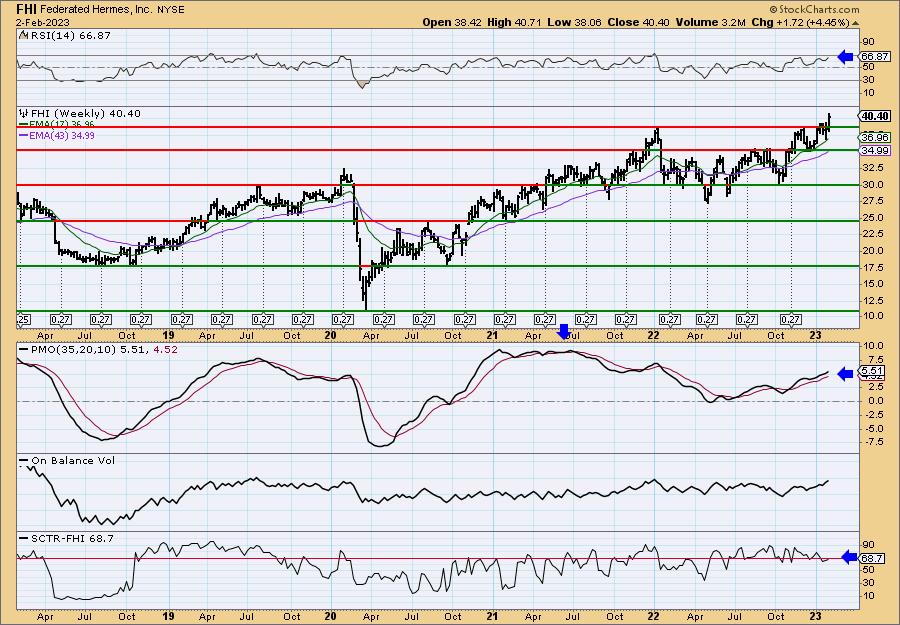Click the Volume 3.2M value in the header
The height and width of the screenshot is (625, 900).
[709, 22]
